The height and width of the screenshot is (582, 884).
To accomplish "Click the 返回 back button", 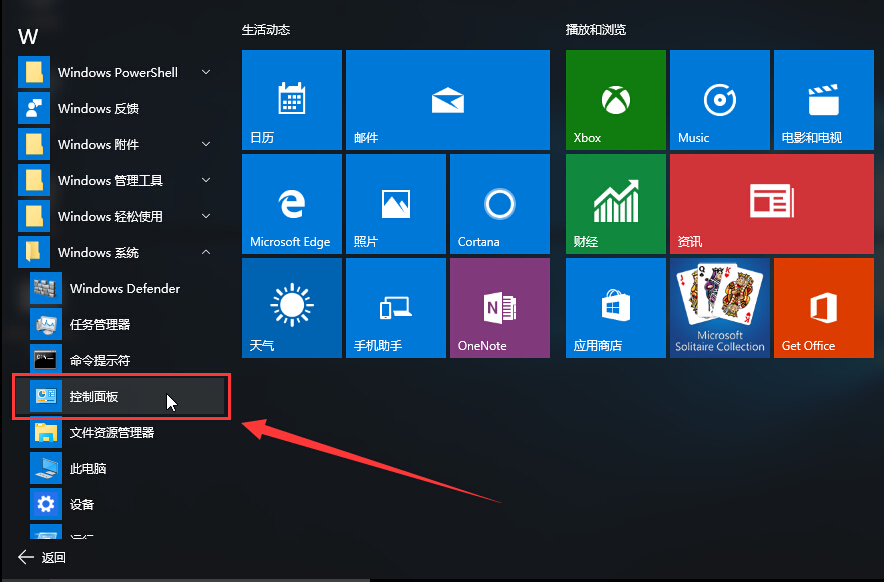I will pos(42,558).
